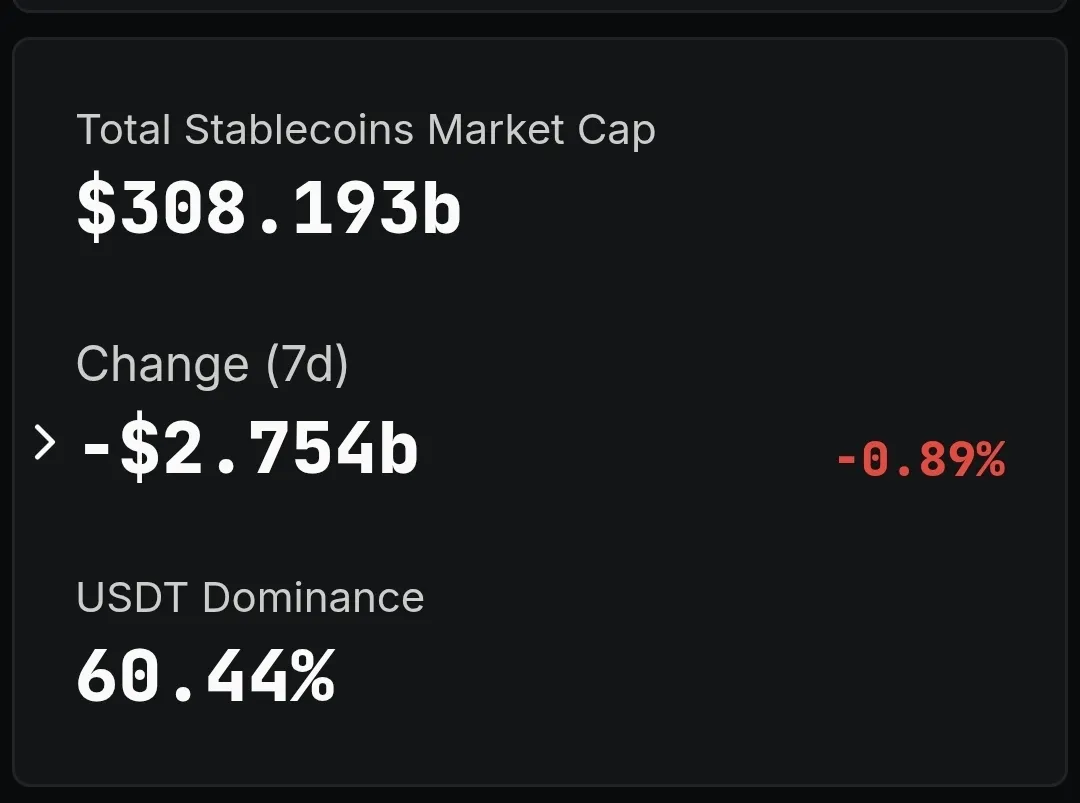Click the Total Stablecoins Market Cap label

365,131
